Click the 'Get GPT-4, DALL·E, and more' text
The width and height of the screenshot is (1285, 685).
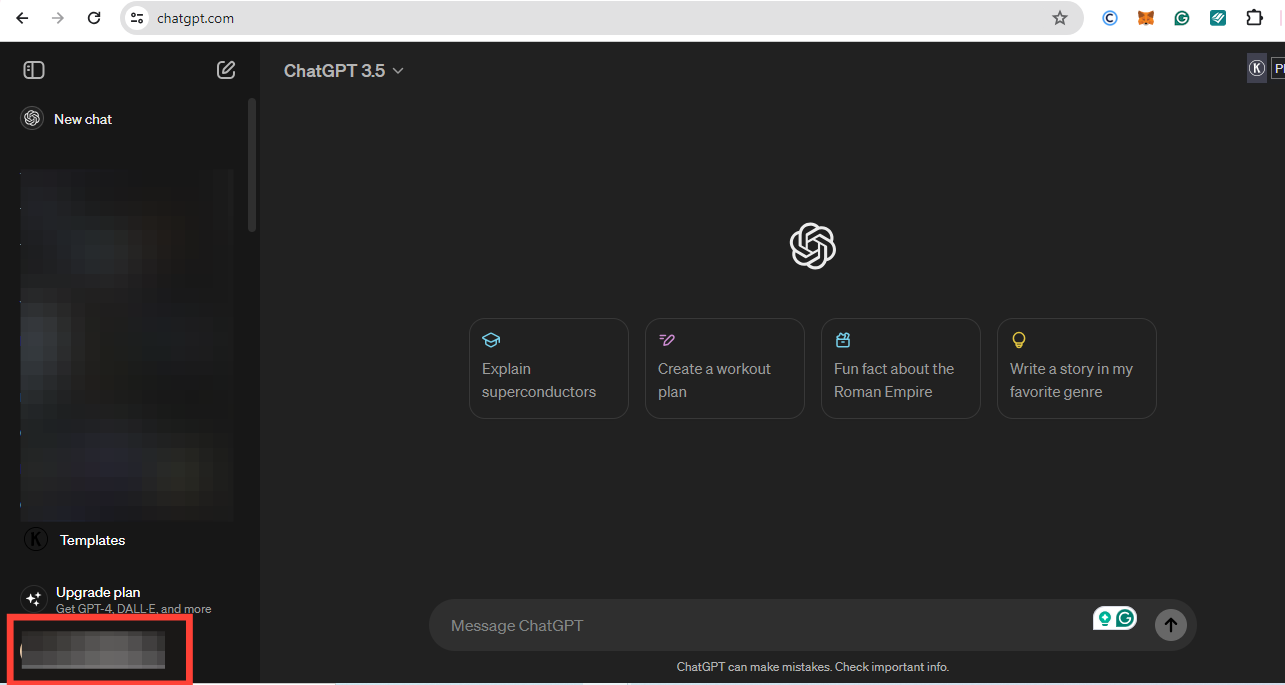tap(134, 609)
